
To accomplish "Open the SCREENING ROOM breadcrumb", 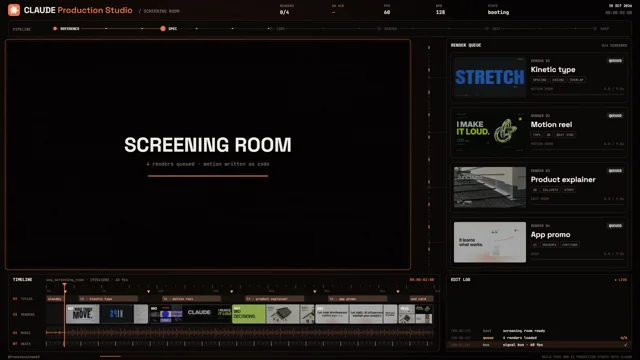I will 161,11.
